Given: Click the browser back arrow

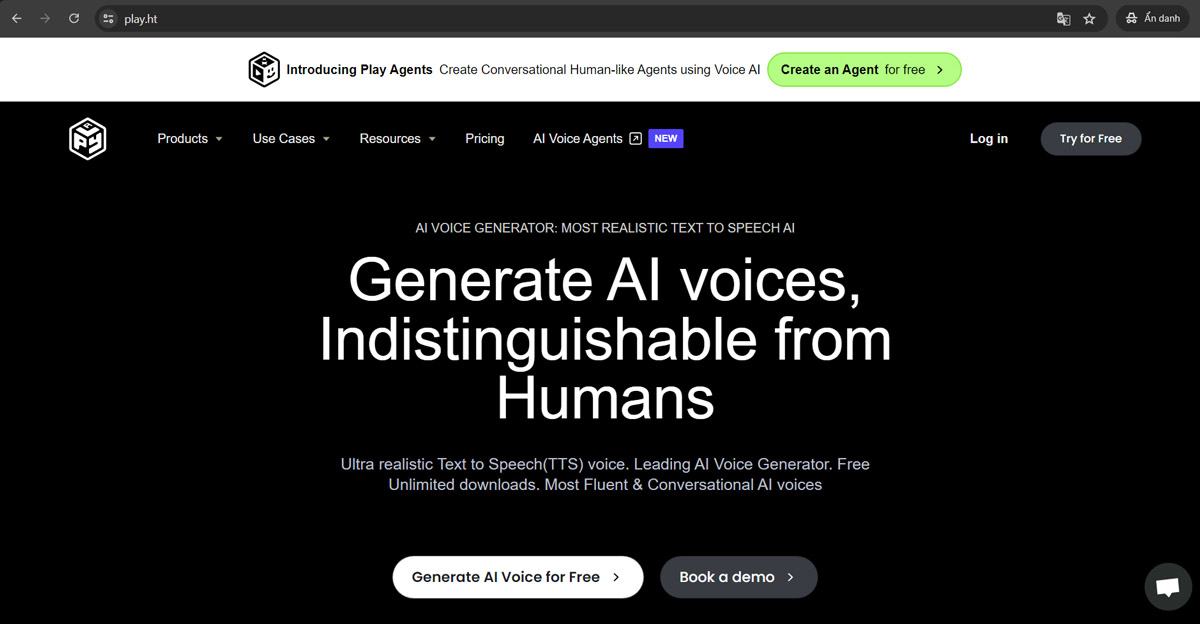Looking at the screenshot, I should click(x=17, y=18).
